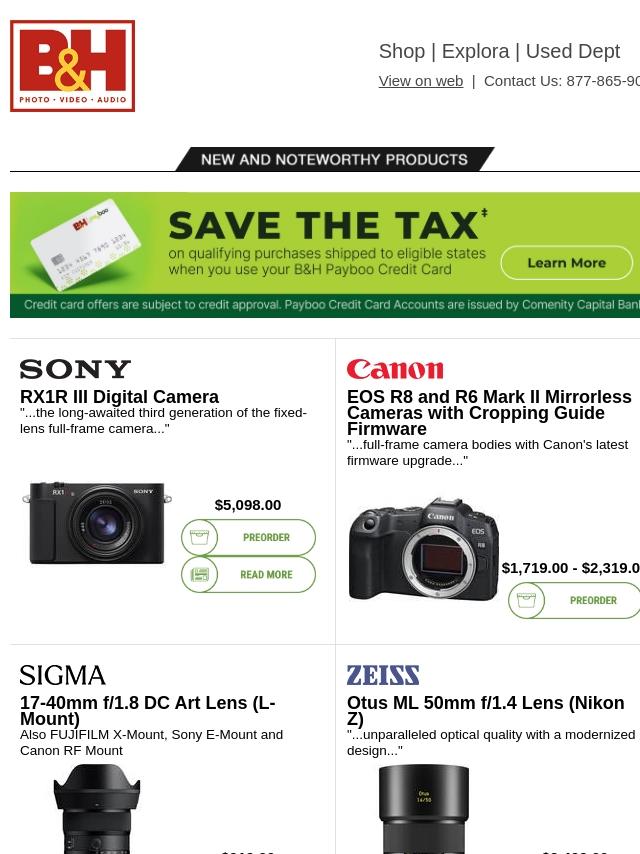Click the cart icon on Canon Preorder button
The height and width of the screenshot is (854, 640).
pyautogui.click(x=526, y=600)
